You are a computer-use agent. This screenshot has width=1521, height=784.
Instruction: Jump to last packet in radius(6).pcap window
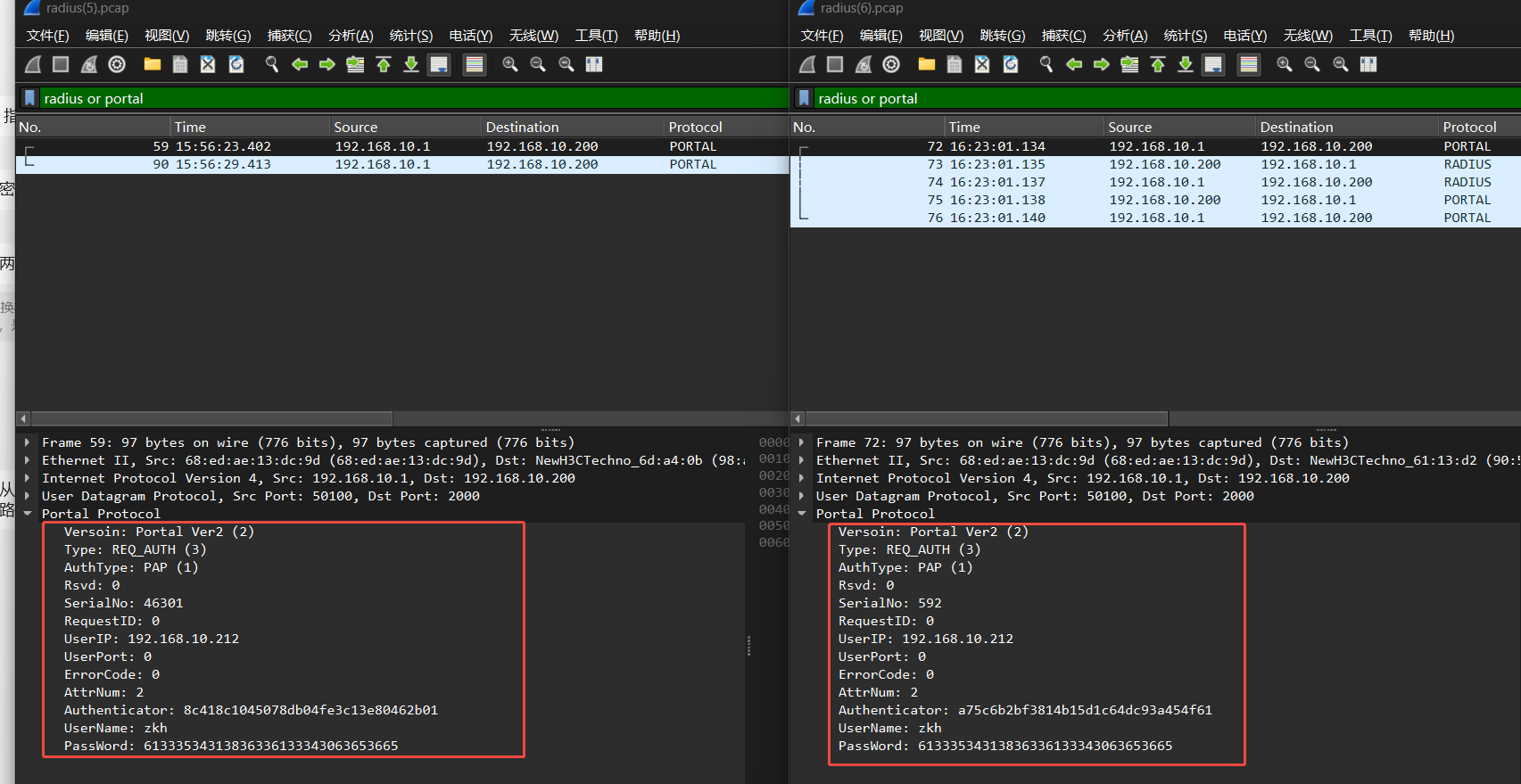[1186, 64]
